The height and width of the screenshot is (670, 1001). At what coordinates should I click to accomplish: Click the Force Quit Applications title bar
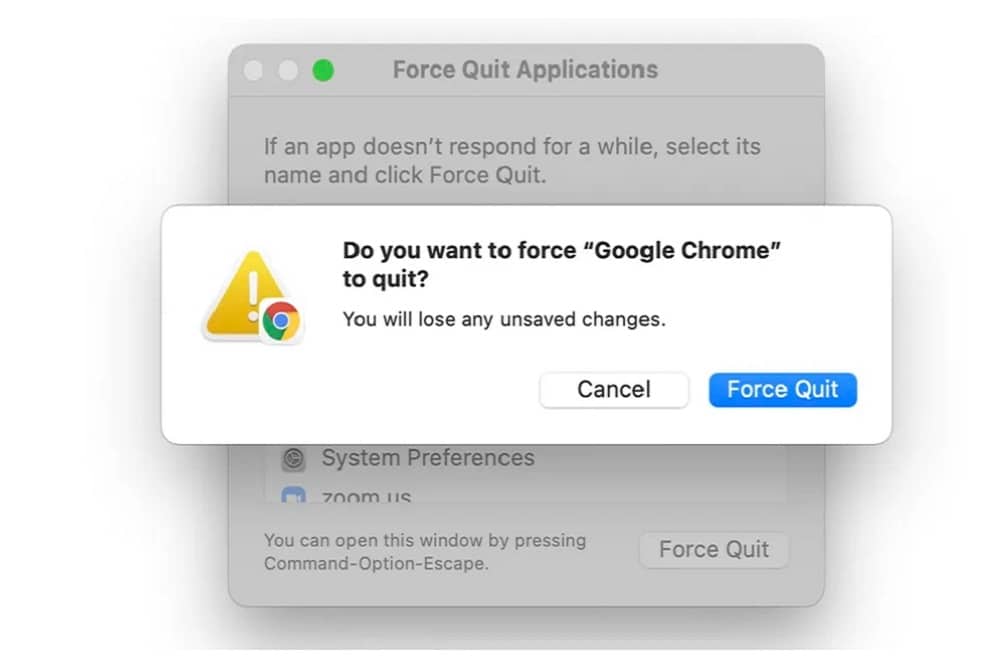click(x=525, y=70)
